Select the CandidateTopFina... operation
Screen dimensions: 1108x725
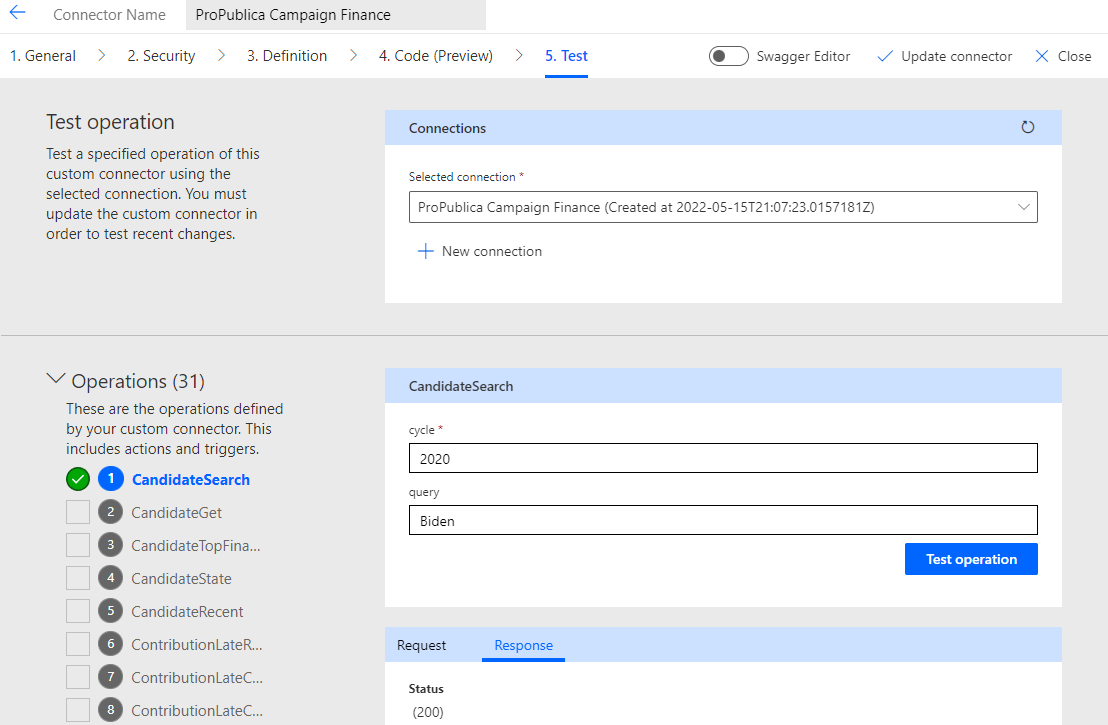pyautogui.click(x=196, y=546)
